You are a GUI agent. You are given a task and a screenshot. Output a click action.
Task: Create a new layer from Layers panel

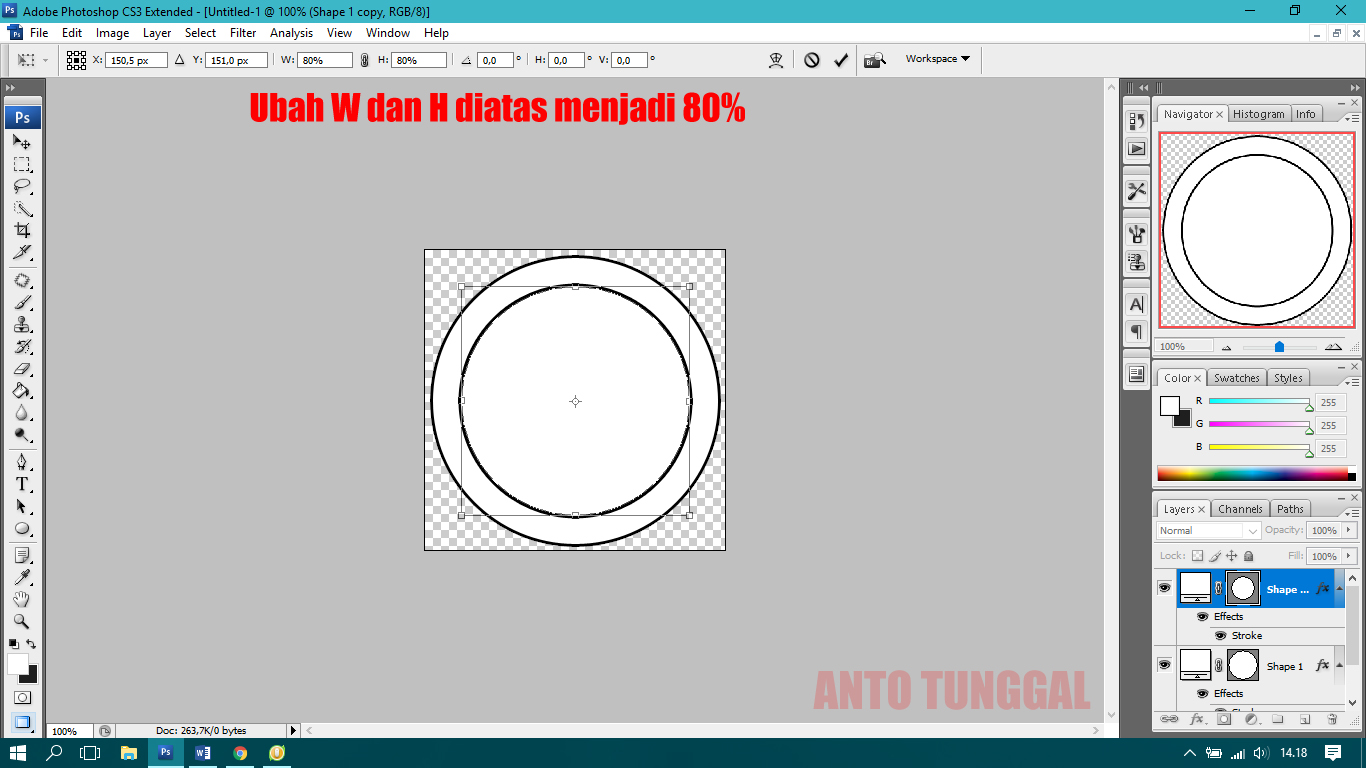click(1305, 719)
